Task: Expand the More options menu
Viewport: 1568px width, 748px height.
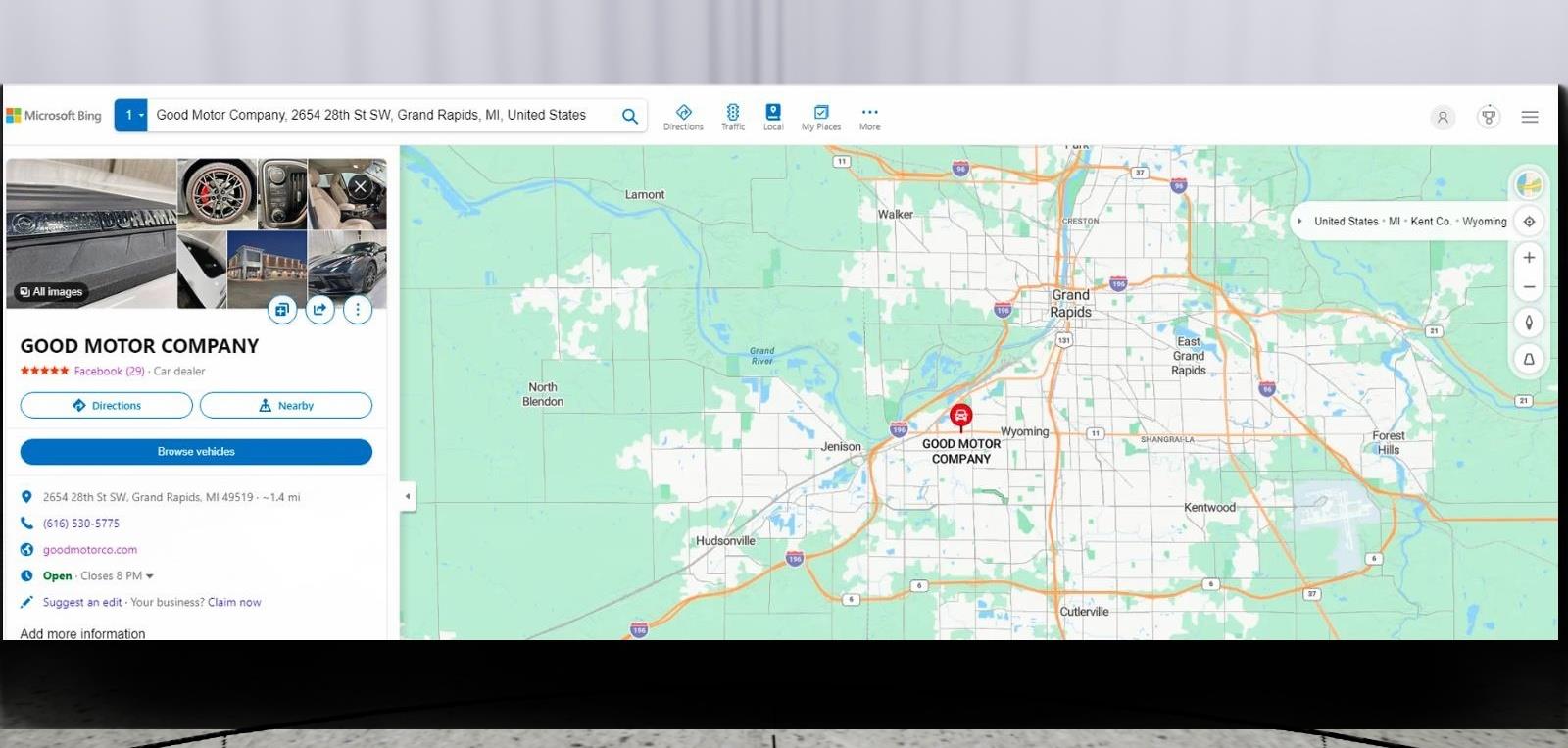Action: tap(869, 117)
